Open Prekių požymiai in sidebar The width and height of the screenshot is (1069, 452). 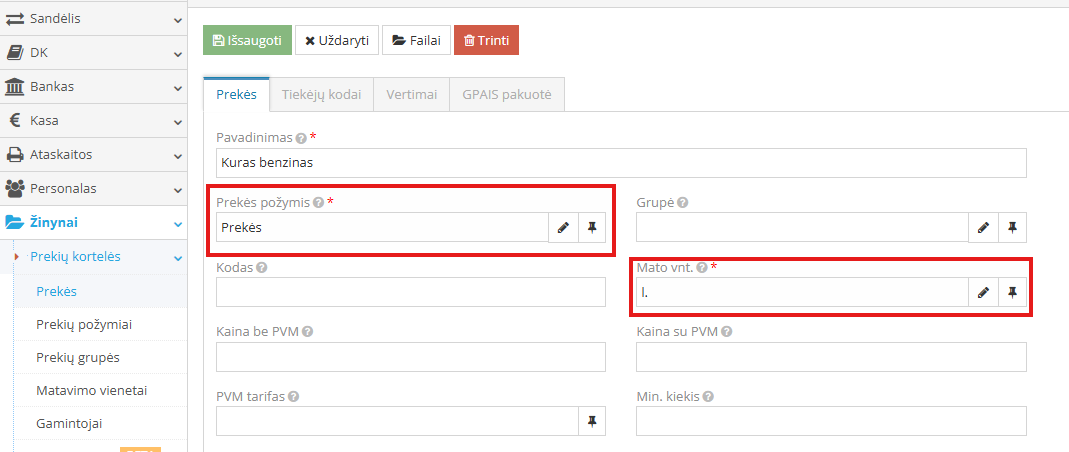pyautogui.click(x=84, y=325)
